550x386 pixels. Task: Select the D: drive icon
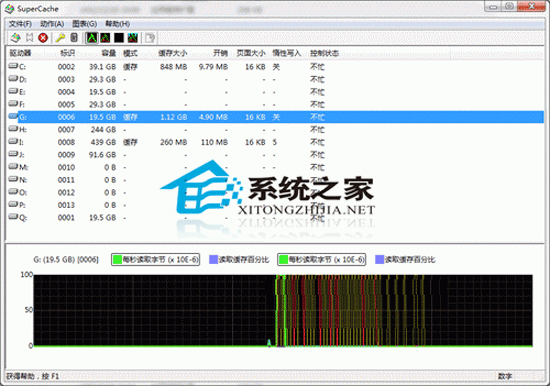pos(13,79)
